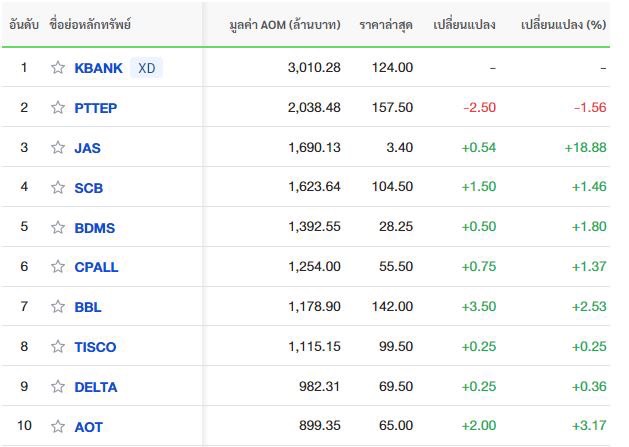Mark SCB as favorite via its star icon
Image resolution: width=629 pixels, height=447 pixels.
point(58,188)
